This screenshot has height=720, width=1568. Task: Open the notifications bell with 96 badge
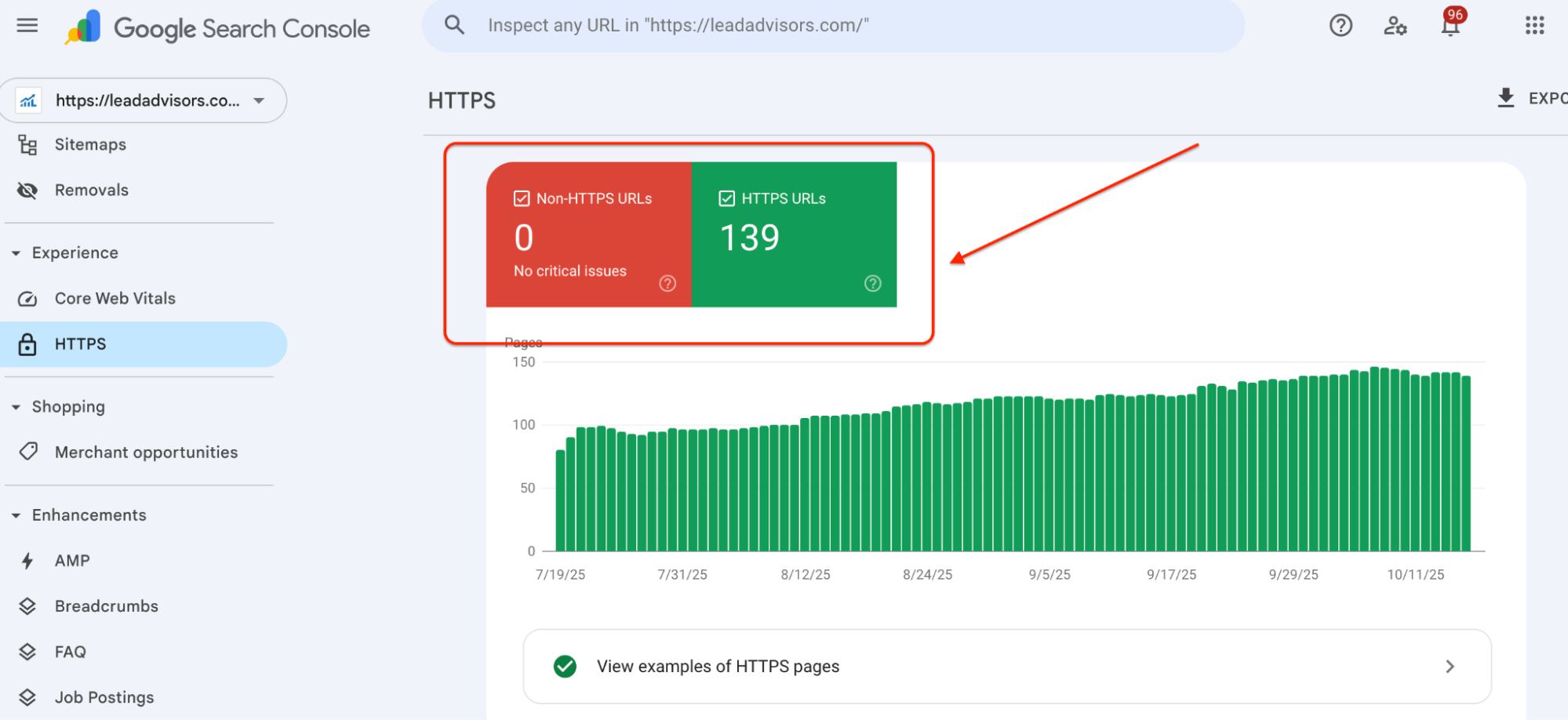1450,26
